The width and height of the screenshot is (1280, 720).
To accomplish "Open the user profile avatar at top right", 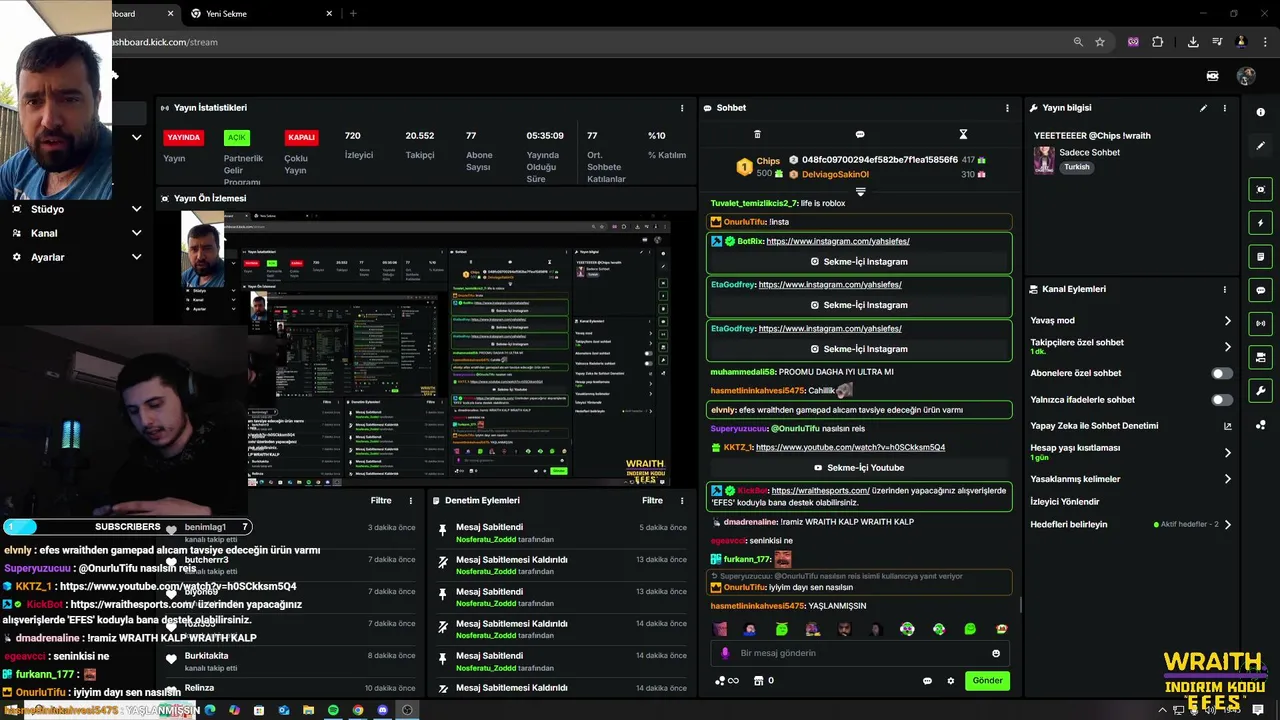I will (x=1245, y=77).
